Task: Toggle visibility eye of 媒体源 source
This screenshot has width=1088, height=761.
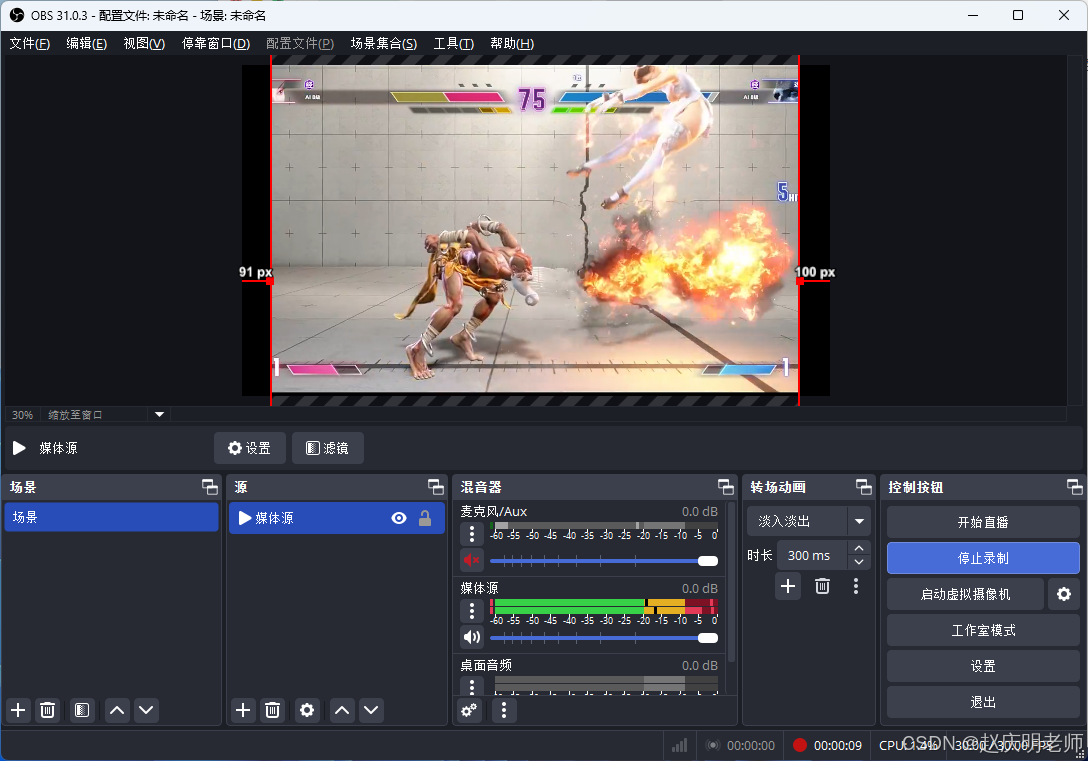Action: 399,518
